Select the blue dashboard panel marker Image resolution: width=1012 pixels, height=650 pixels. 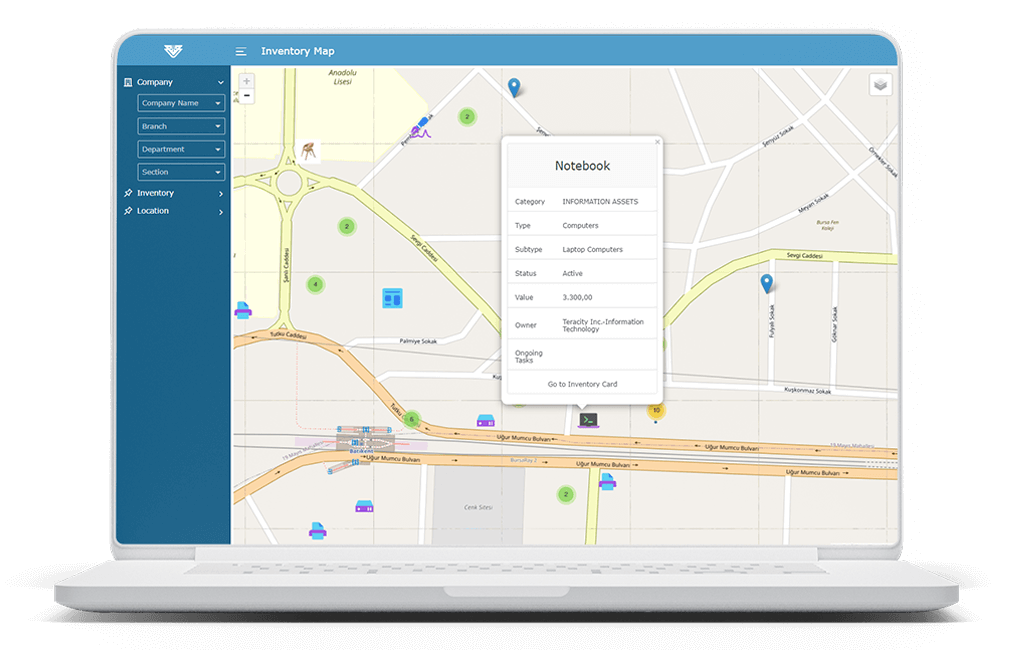[392, 298]
